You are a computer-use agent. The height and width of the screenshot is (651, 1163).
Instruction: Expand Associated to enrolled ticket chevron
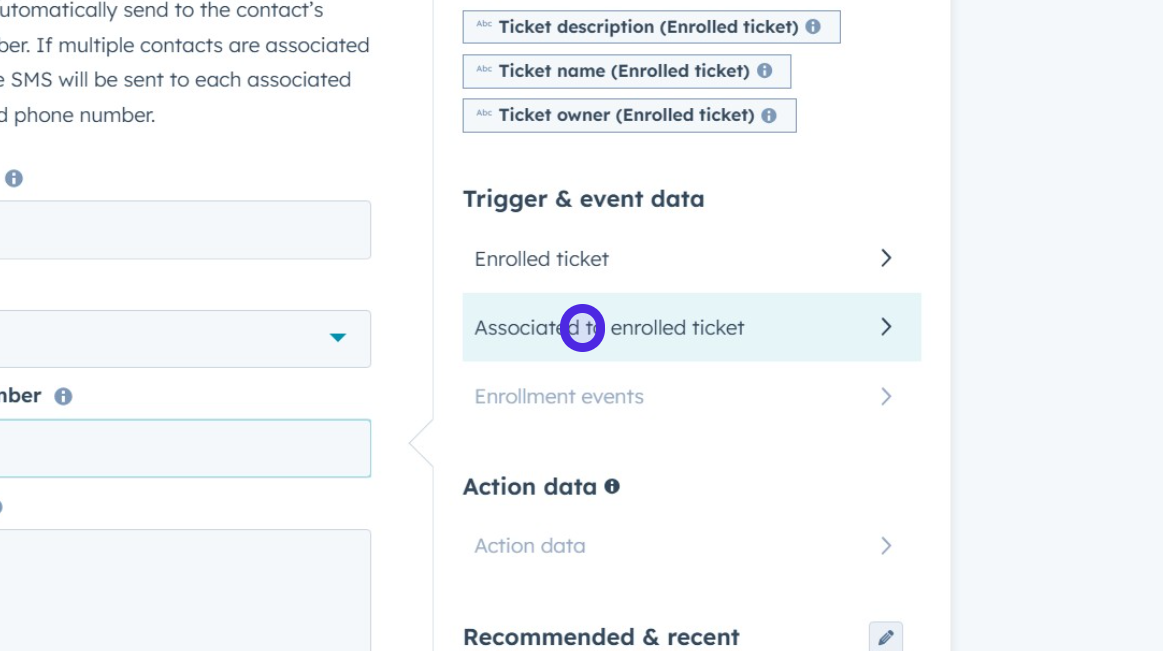pyautogui.click(x=885, y=327)
